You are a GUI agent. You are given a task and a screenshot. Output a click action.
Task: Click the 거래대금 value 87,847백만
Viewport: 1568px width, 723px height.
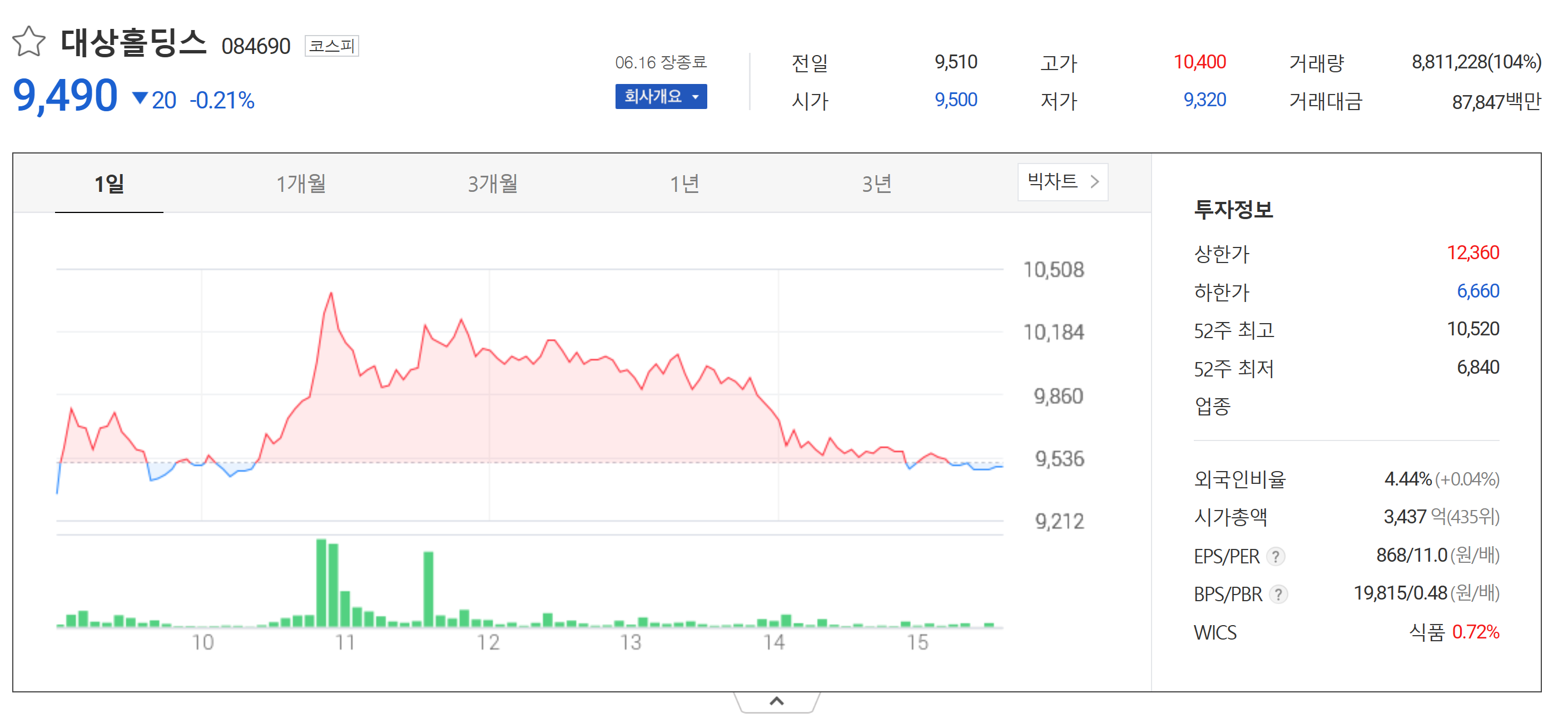tap(1496, 101)
